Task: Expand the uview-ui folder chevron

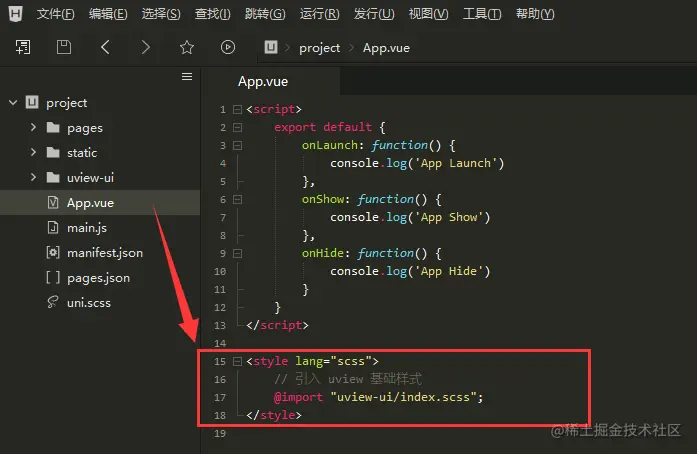Action: (33, 177)
